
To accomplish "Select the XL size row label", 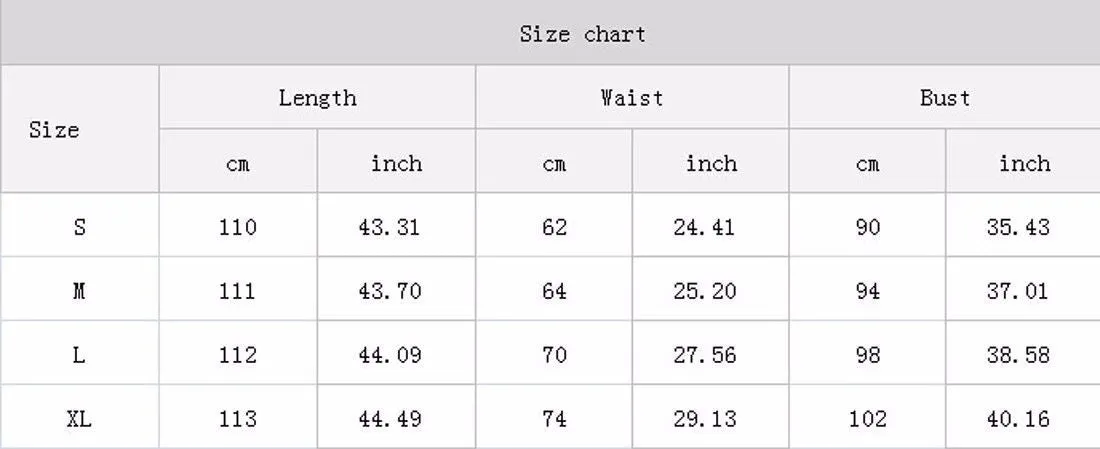I will tap(79, 417).
